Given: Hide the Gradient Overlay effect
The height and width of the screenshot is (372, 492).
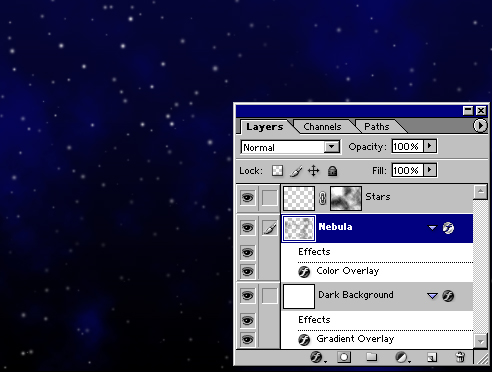Looking at the screenshot, I should pos(247,339).
